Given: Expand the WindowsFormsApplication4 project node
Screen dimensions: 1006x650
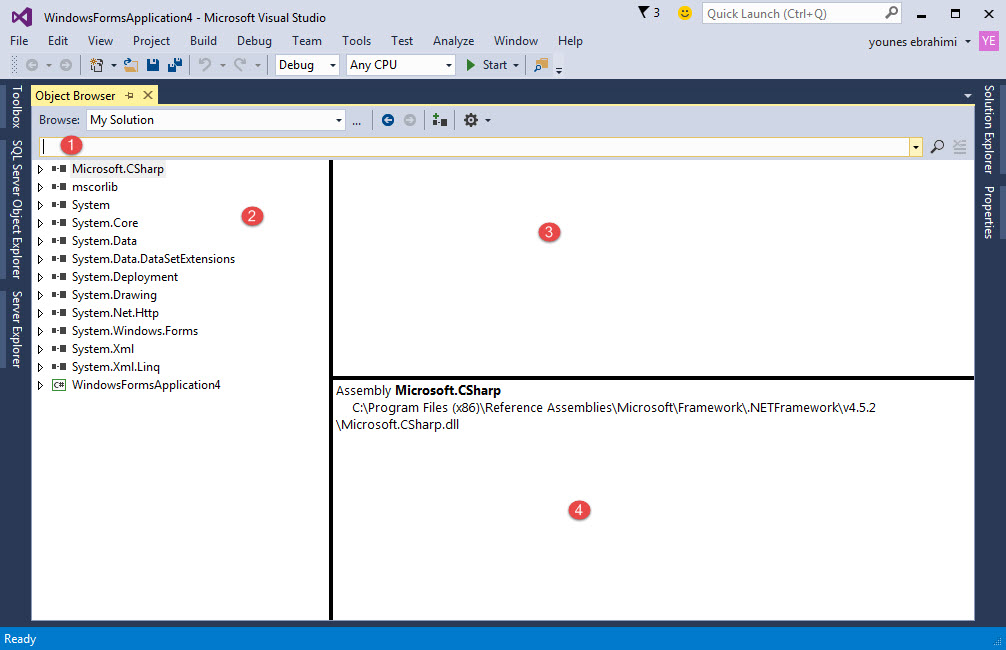Looking at the screenshot, I should pos(41,385).
